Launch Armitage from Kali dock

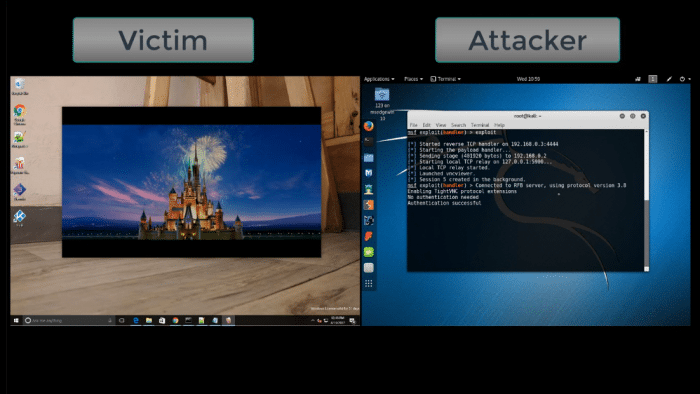369,189
